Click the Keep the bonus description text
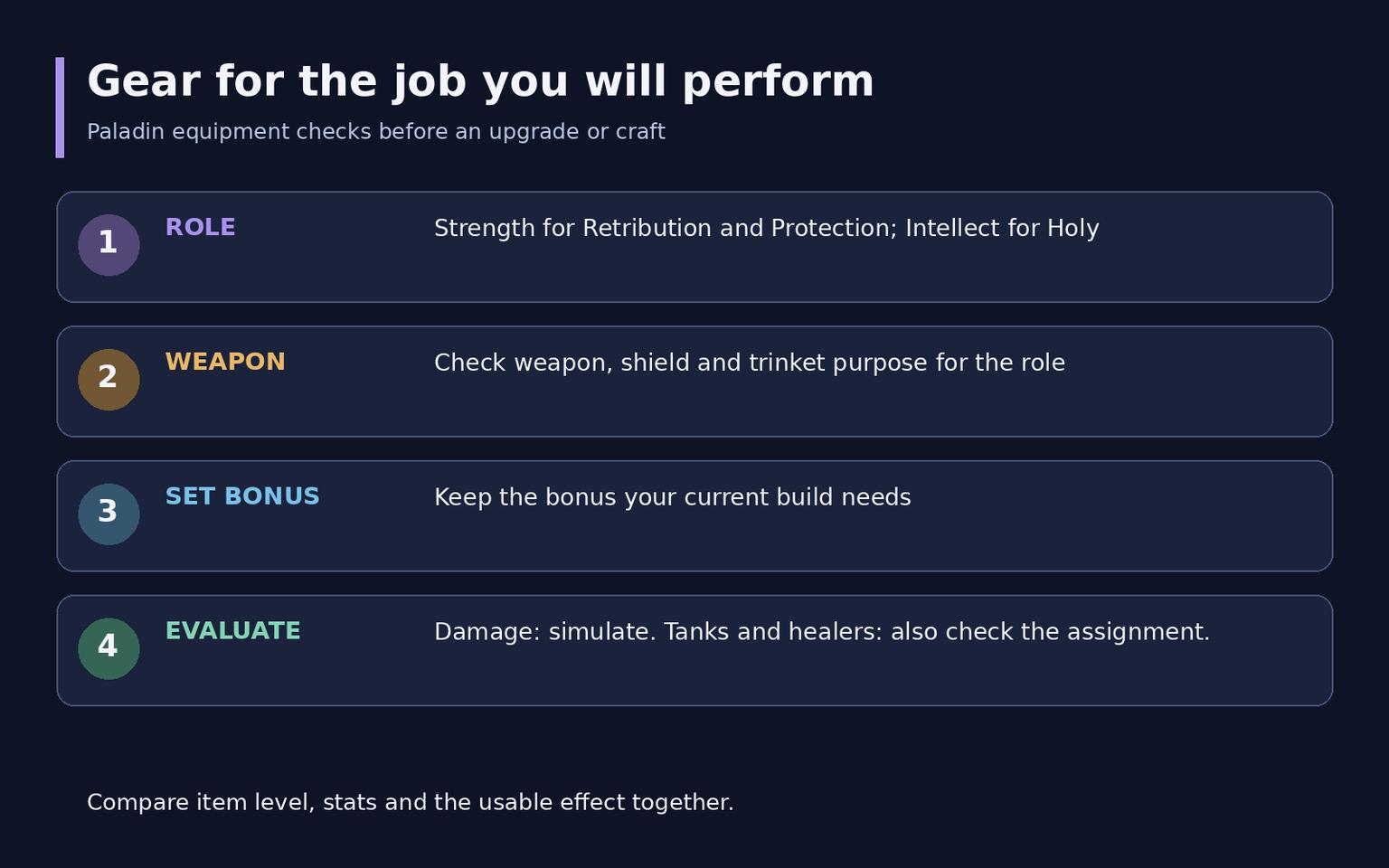Image resolution: width=1389 pixels, height=868 pixels. 673,497
